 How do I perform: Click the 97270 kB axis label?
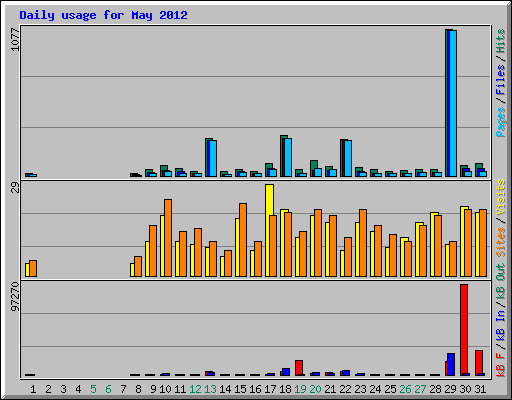15,297
